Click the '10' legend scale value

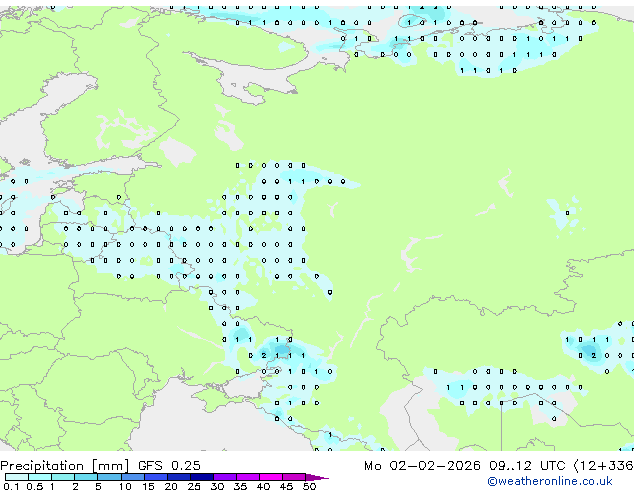[125, 486]
